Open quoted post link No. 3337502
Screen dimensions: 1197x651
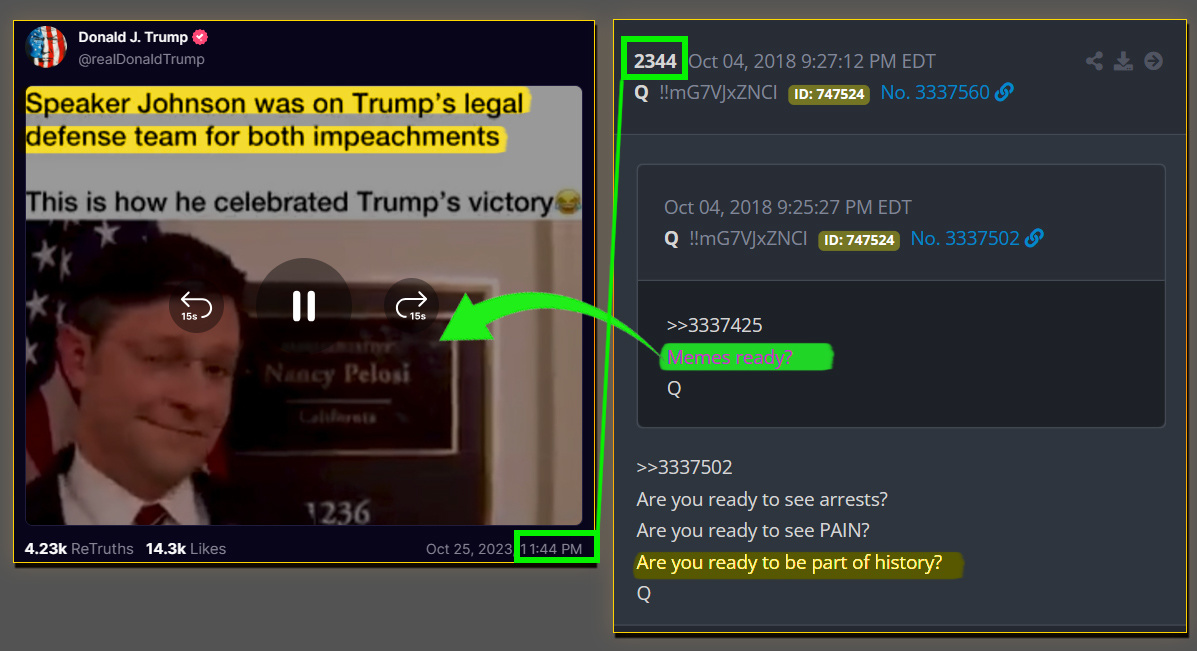point(965,238)
